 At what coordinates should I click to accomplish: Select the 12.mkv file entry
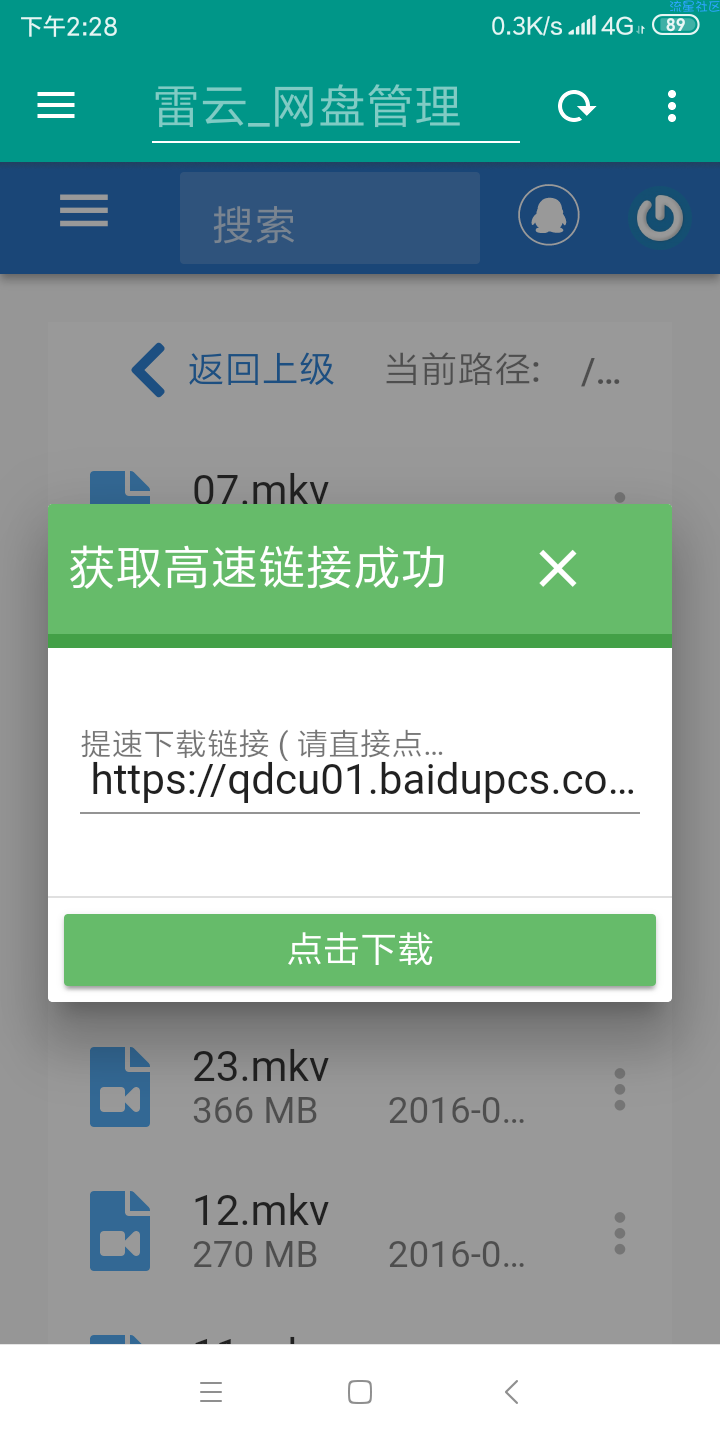pyautogui.click(x=360, y=1231)
